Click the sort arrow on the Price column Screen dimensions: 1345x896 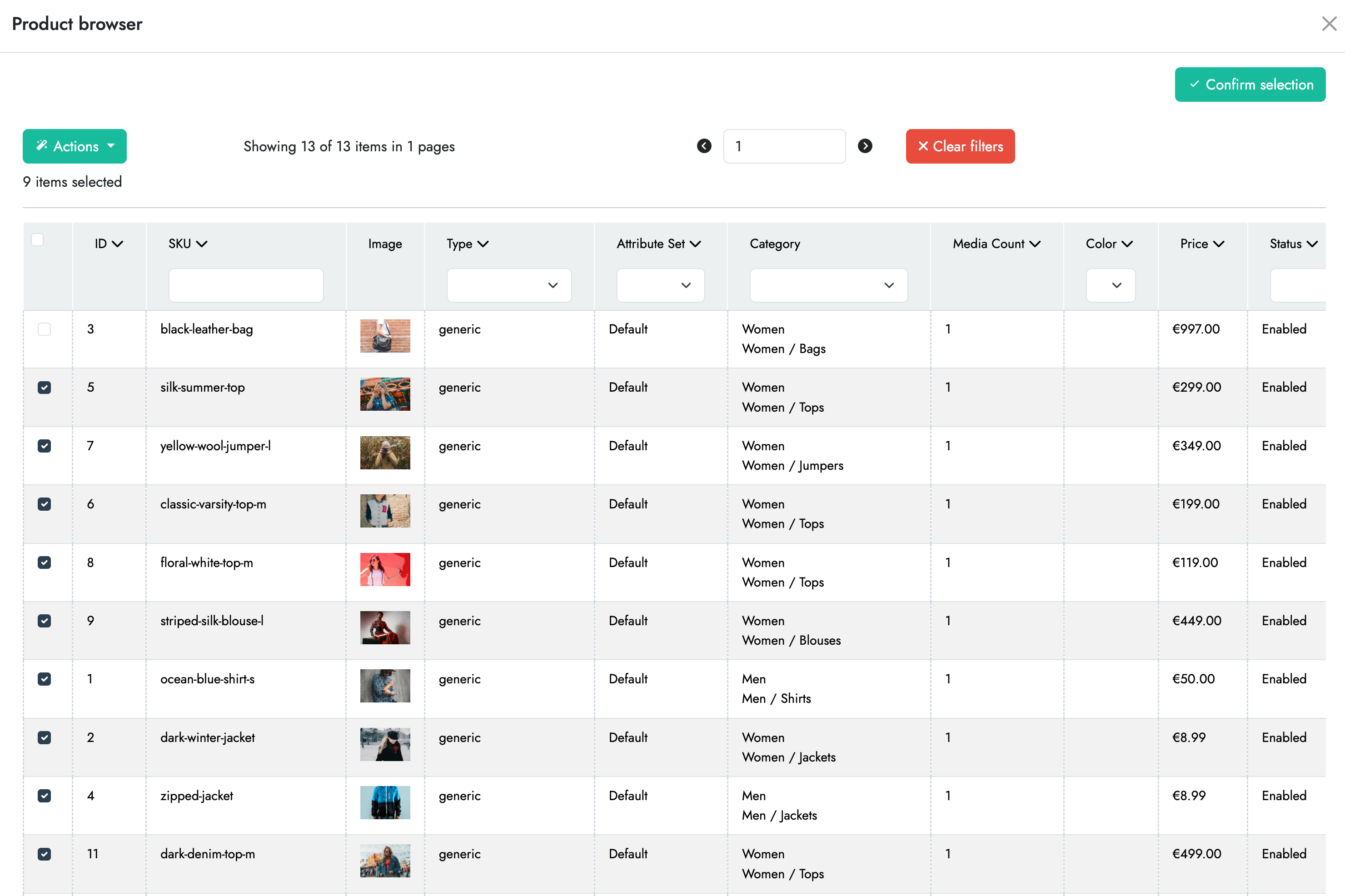[1220, 244]
